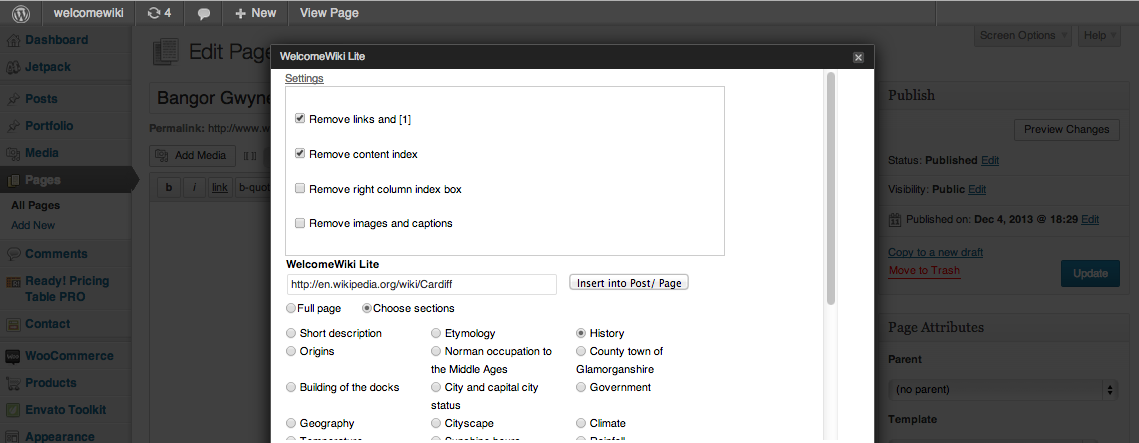The height and width of the screenshot is (443, 1139).
Task: Expand the Screen Options panel
Action: coord(1023,36)
